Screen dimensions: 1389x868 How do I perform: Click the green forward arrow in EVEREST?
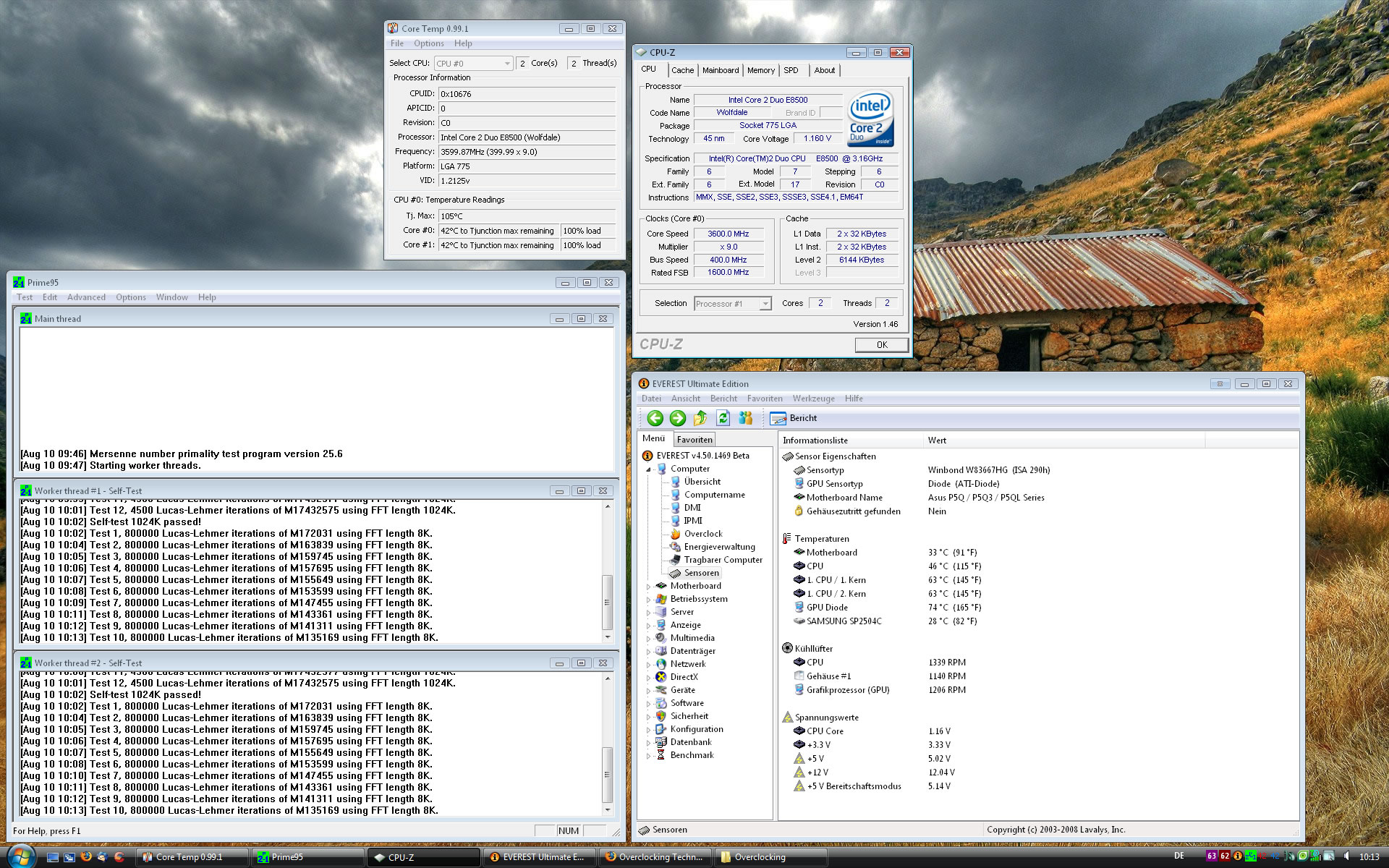click(x=677, y=418)
